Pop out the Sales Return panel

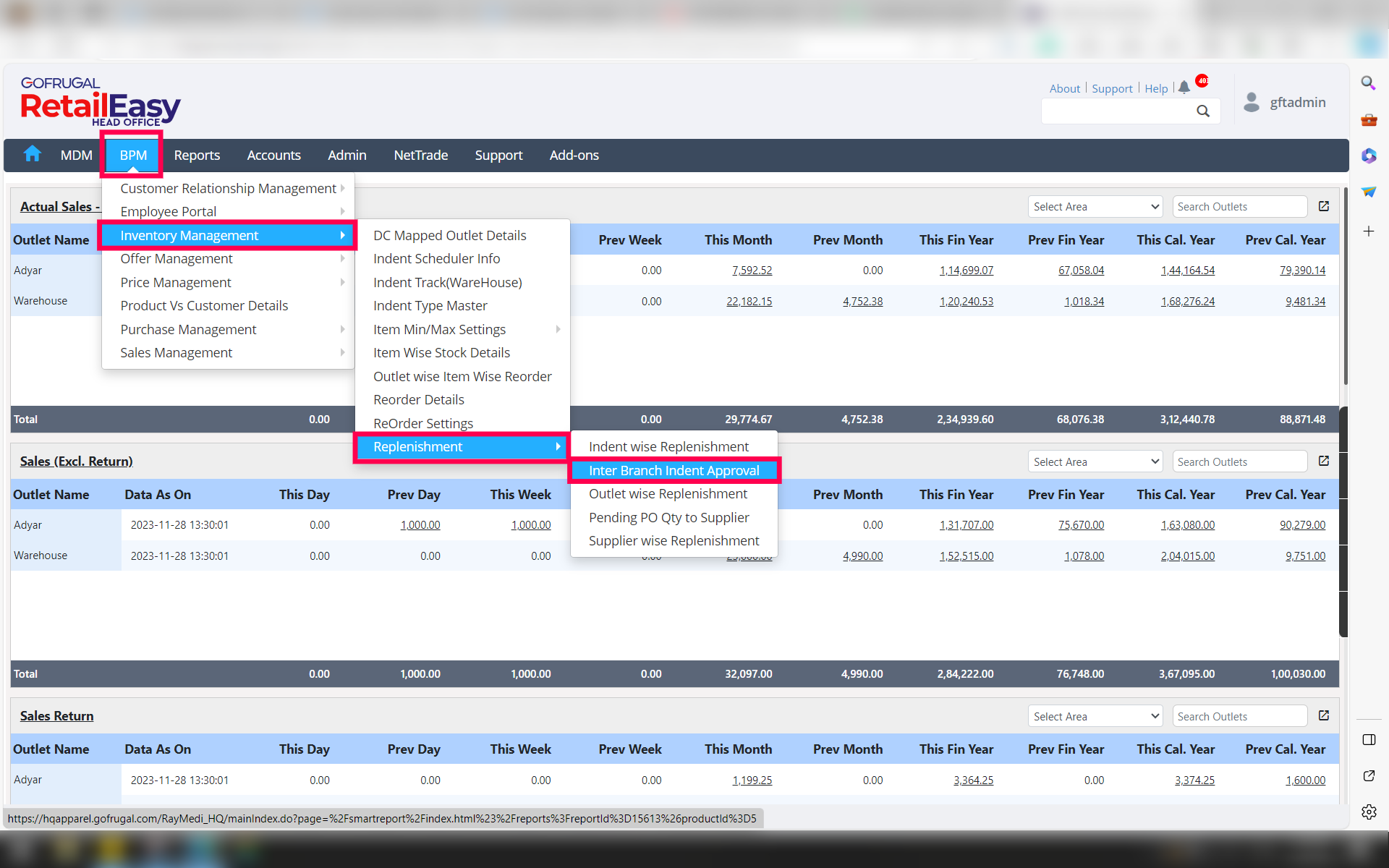tap(1324, 715)
